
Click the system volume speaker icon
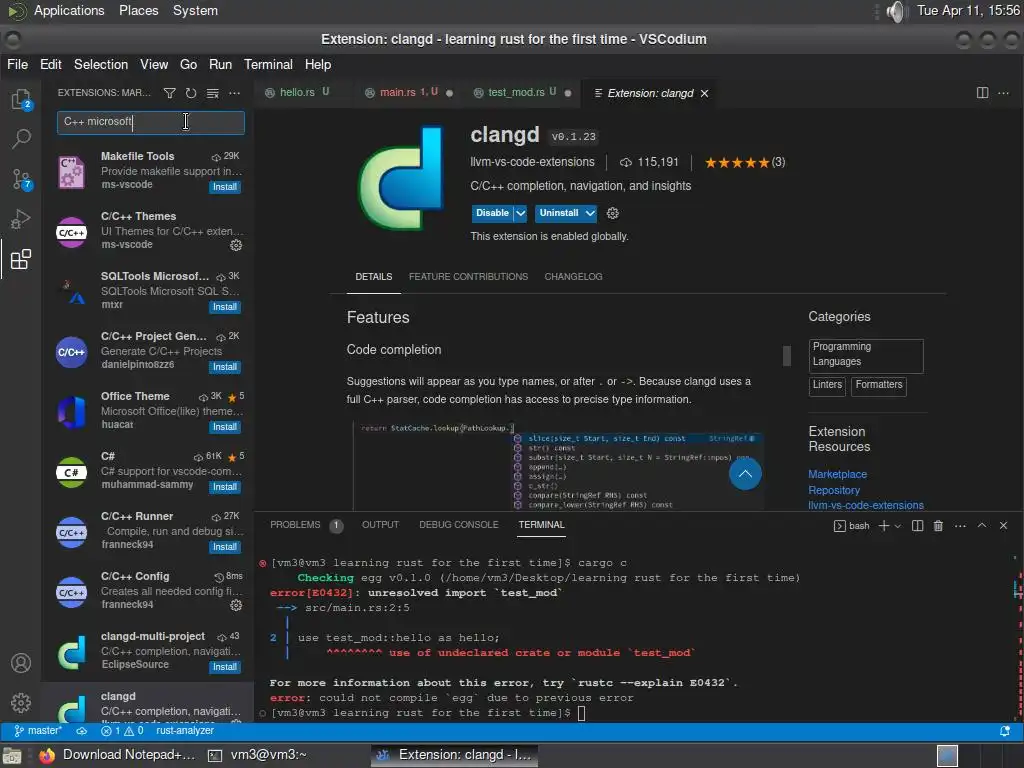pyautogui.click(x=898, y=11)
